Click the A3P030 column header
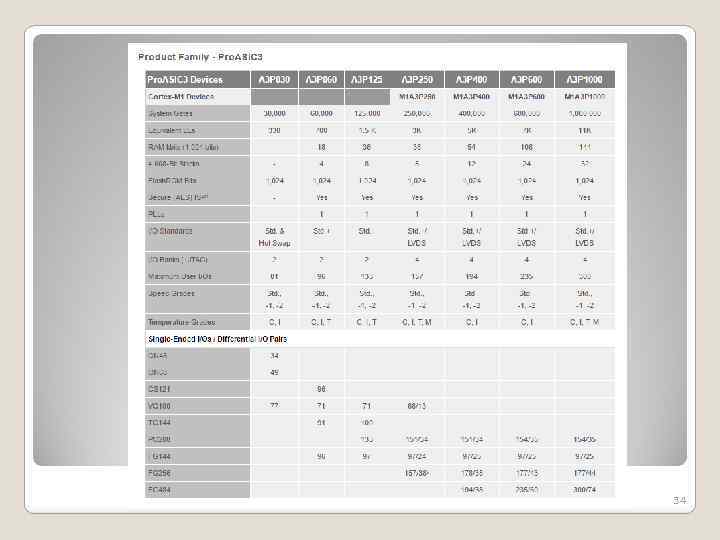 coord(274,79)
